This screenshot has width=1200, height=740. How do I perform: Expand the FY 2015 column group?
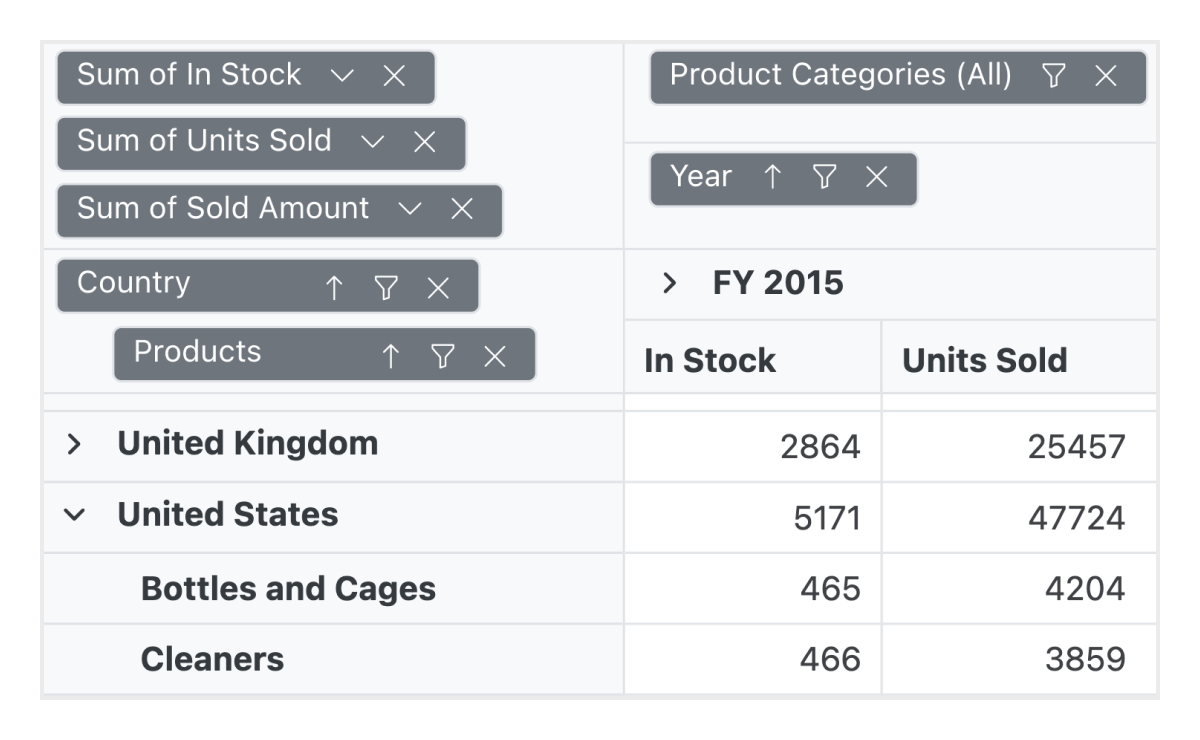(x=670, y=284)
